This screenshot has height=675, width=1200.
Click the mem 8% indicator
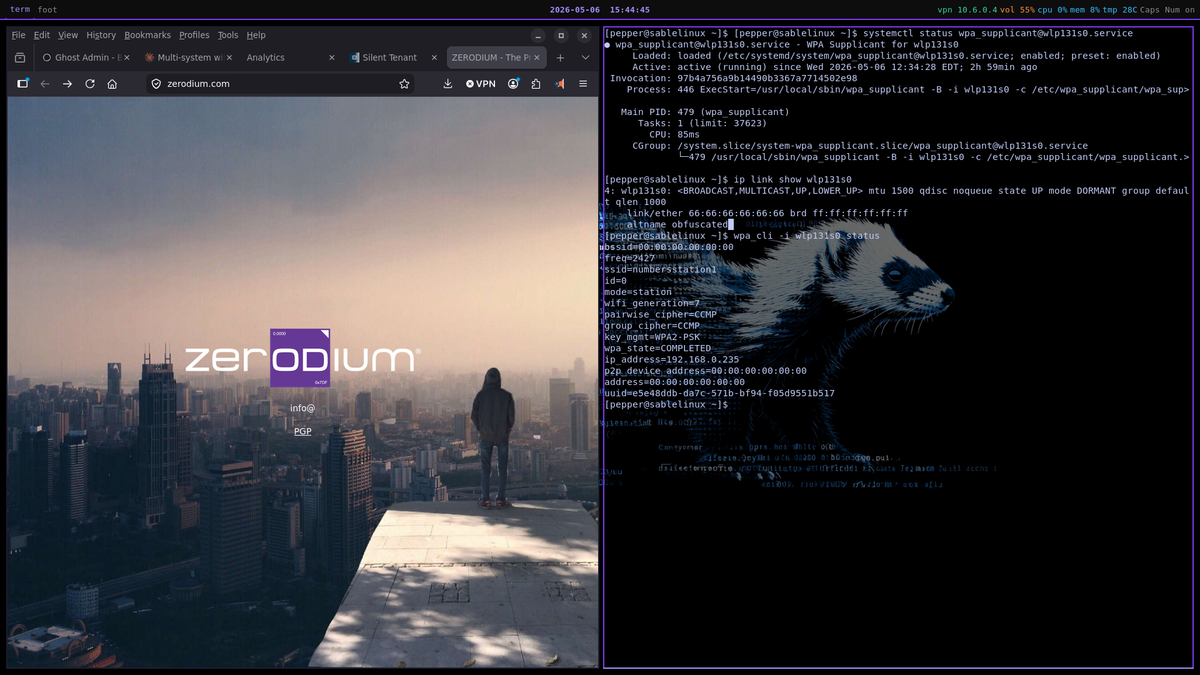1084,9
